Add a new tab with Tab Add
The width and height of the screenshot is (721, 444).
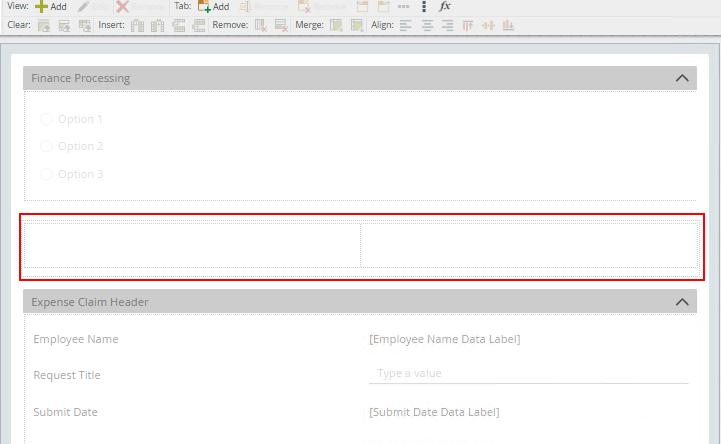[x=213, y=6]
